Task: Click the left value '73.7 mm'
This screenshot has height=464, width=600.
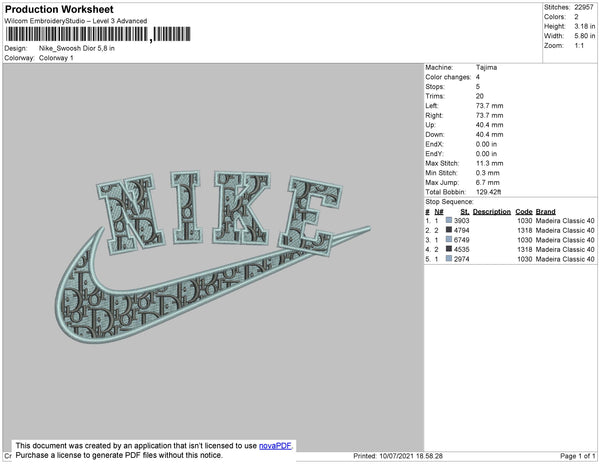Action: (489, 106)
